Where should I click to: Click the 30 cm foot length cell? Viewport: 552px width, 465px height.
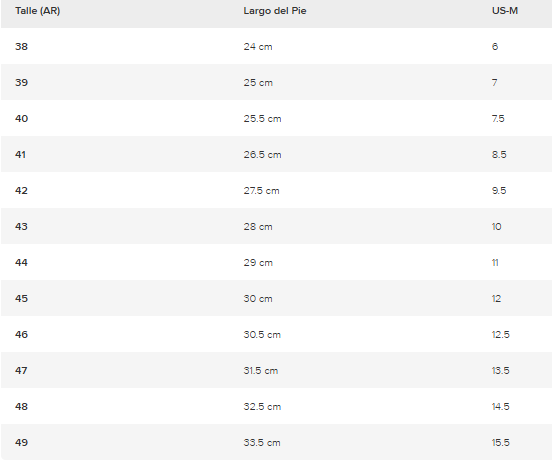[x=258, y=299]
